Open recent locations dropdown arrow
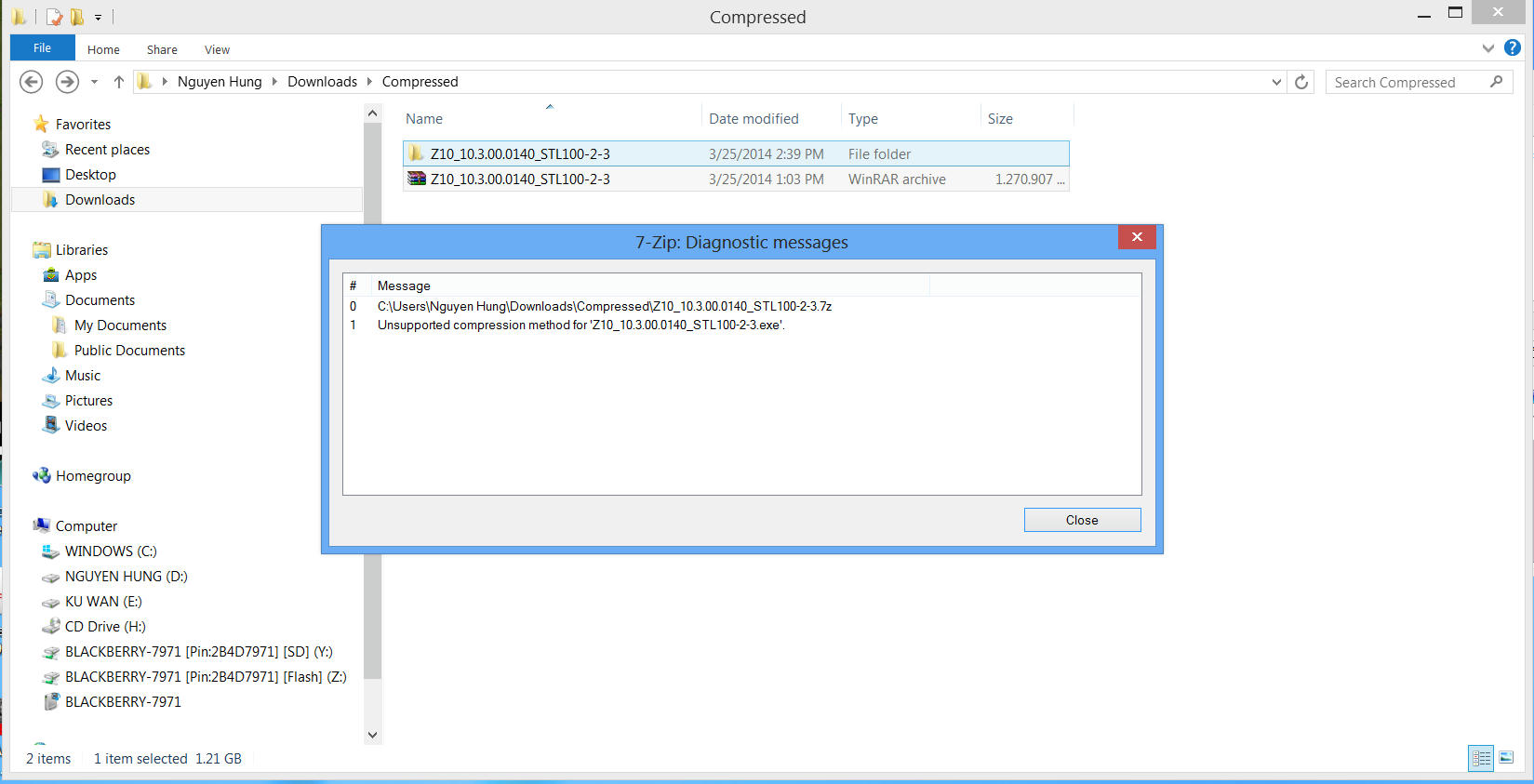The width and height of the screenshot is (1534, 784). click(94, 82)
